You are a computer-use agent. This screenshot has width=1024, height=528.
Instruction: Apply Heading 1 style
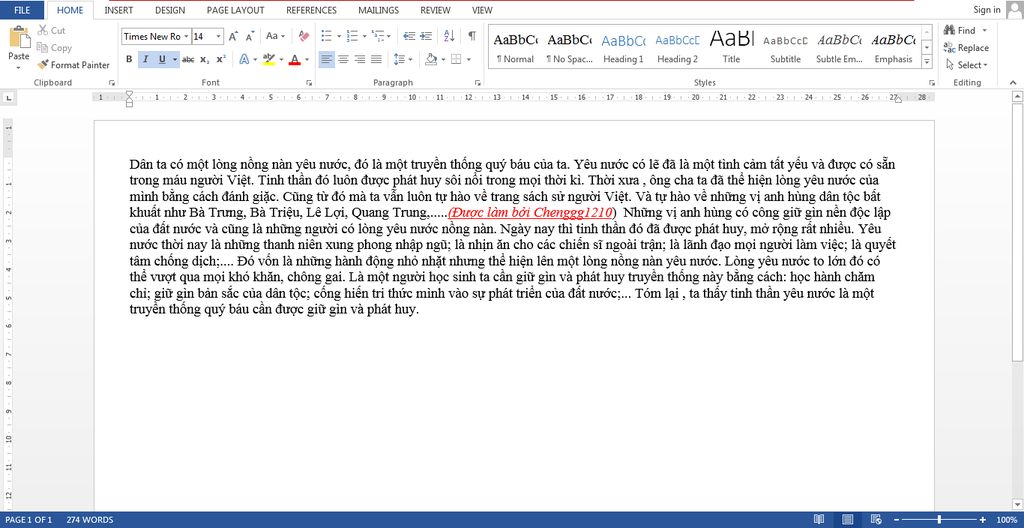point(623,47)
